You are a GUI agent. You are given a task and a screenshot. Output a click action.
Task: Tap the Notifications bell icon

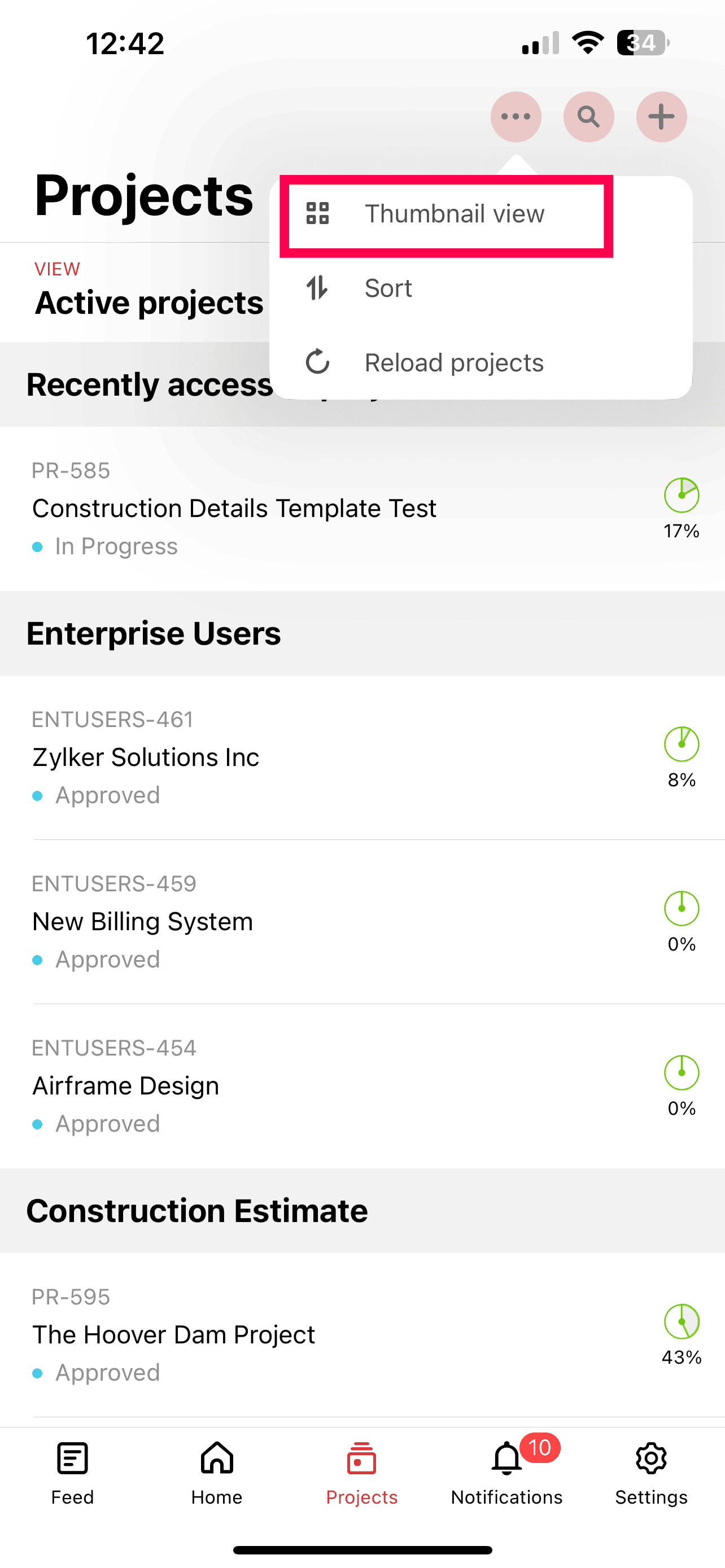pos(506,1459)
